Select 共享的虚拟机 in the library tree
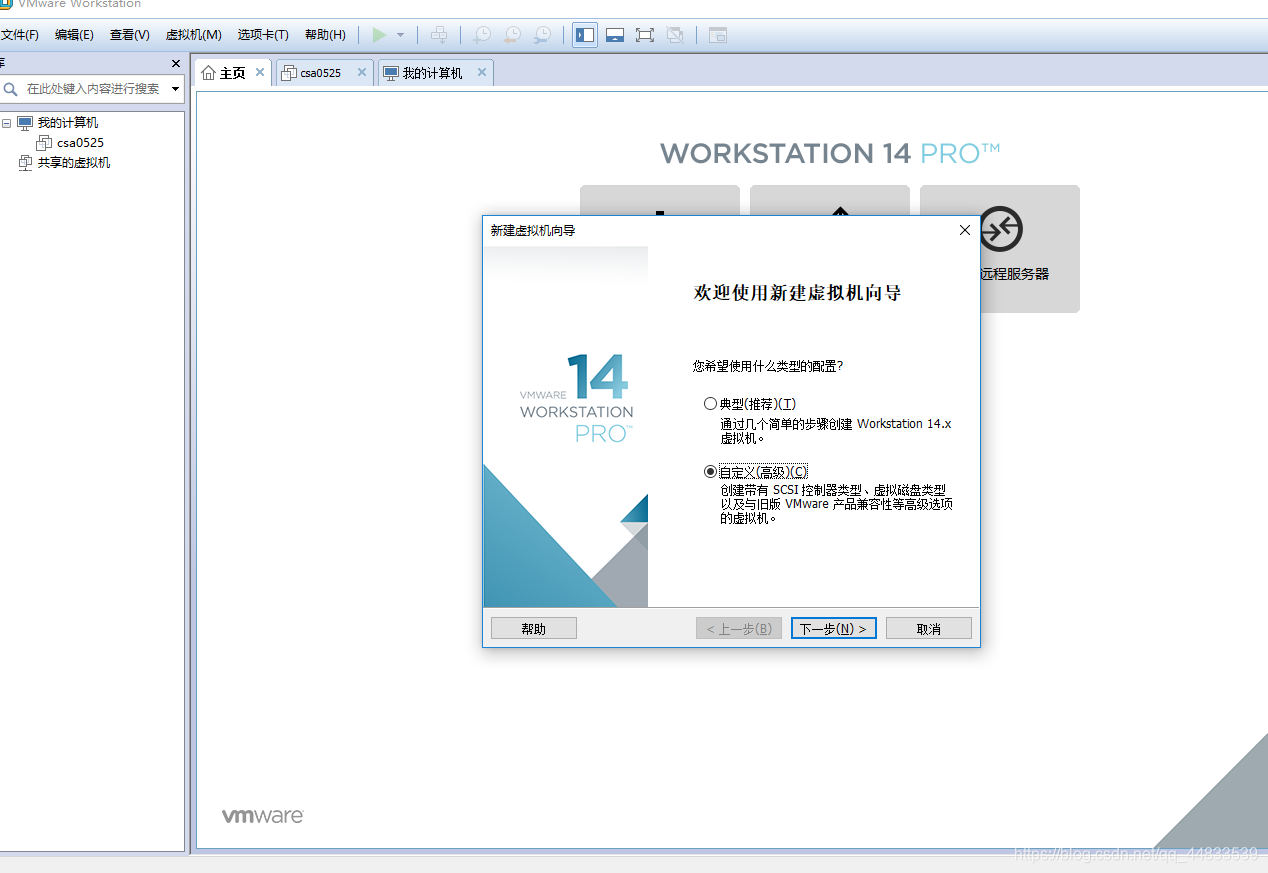Image resolution: width=1268 pixels, height=873 pixels. tap(74, 163)
